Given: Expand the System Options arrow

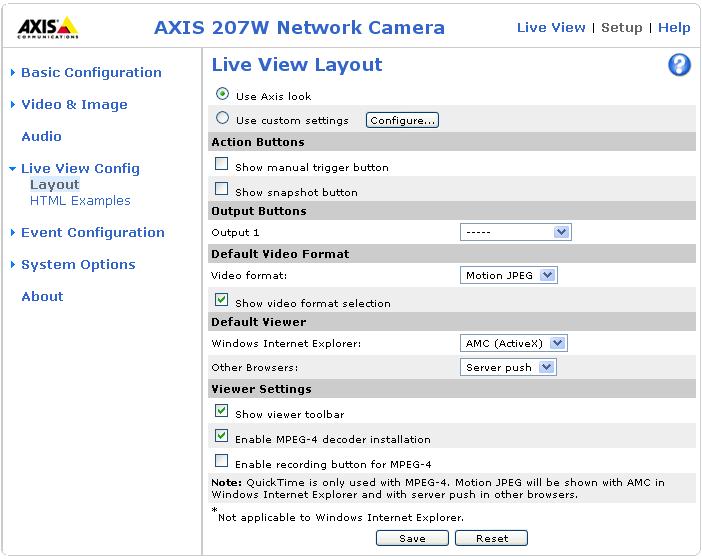Looking at the screenshot, I should click(13, 265).
